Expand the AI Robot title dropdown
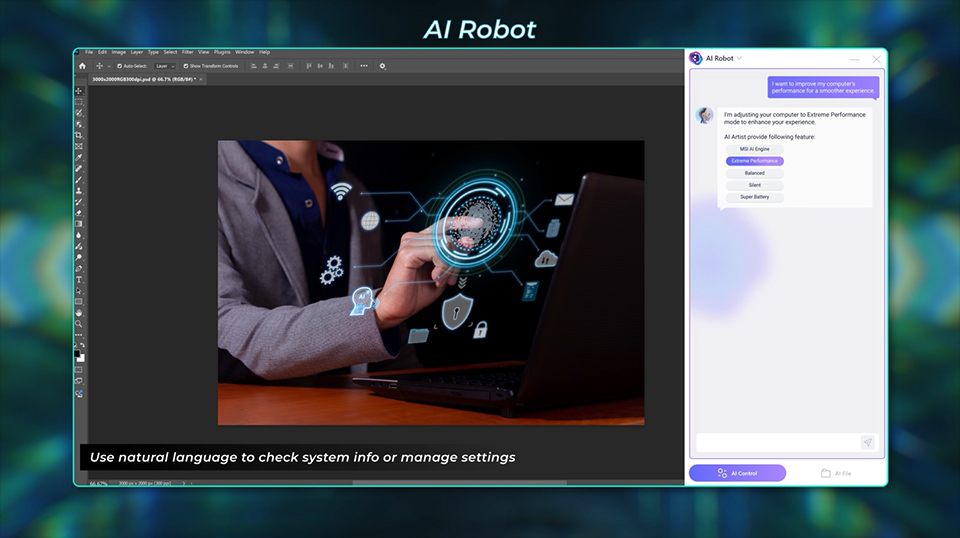The height and width of the screenshot is (538, 960). coord(740,59)
